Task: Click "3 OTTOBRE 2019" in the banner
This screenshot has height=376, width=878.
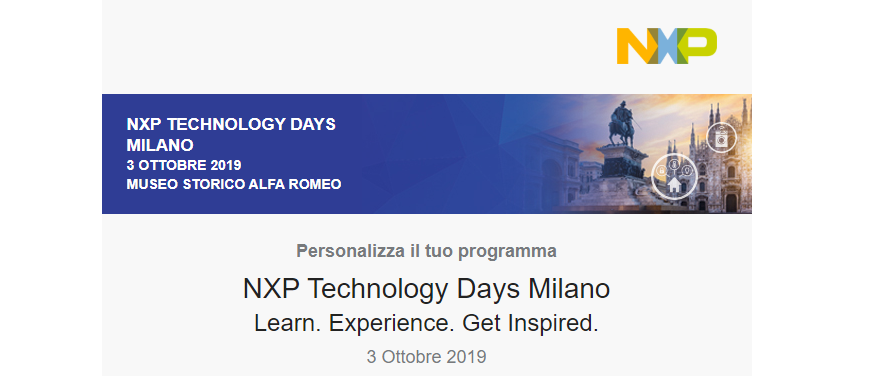Action: coord(184,165)
